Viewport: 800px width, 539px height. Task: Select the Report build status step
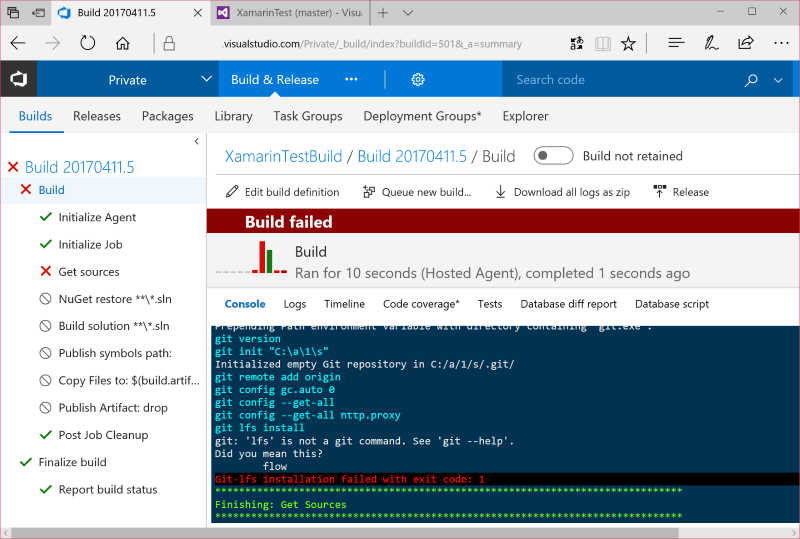108,489
